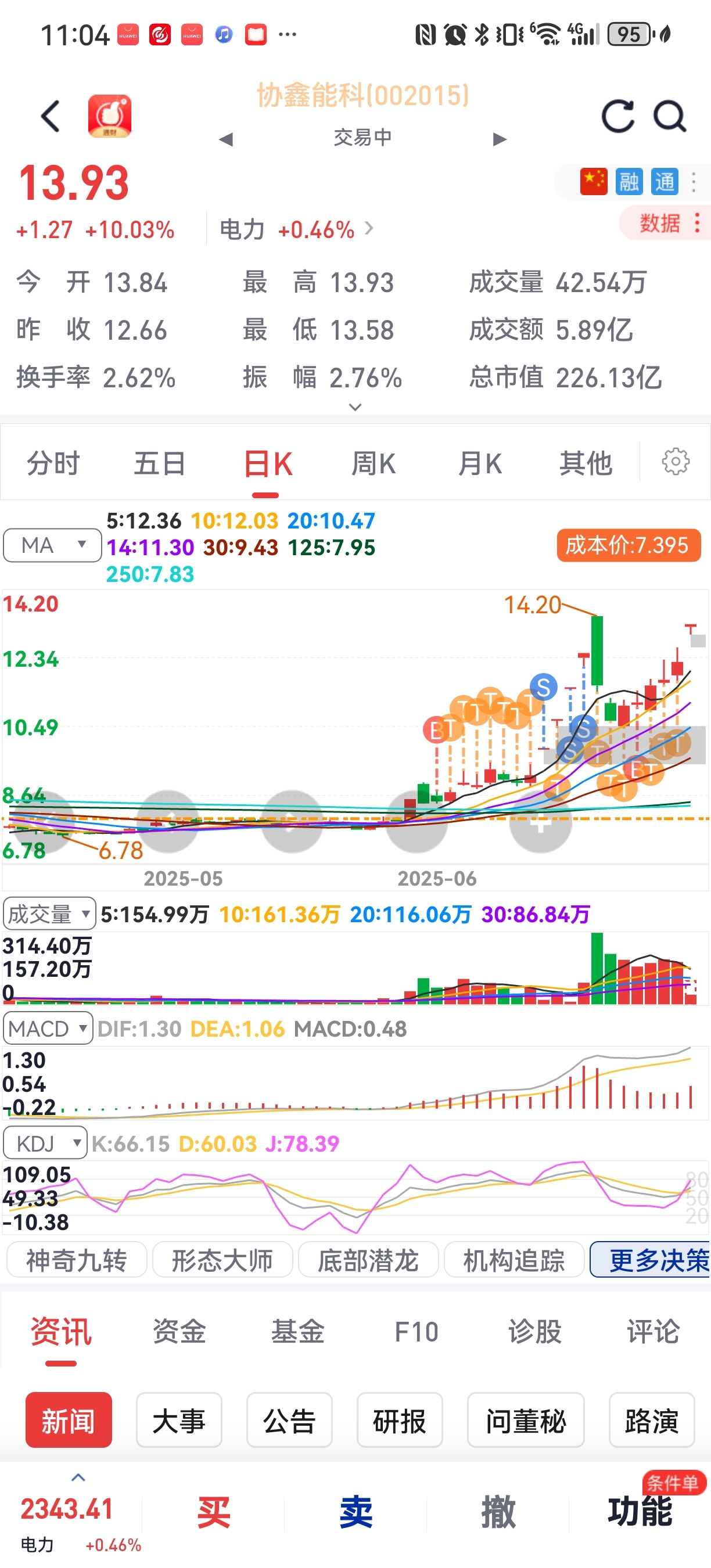Select the 公告 filter chip
This screenshot has height=1568, width=711.
[x=289, y=1420]
